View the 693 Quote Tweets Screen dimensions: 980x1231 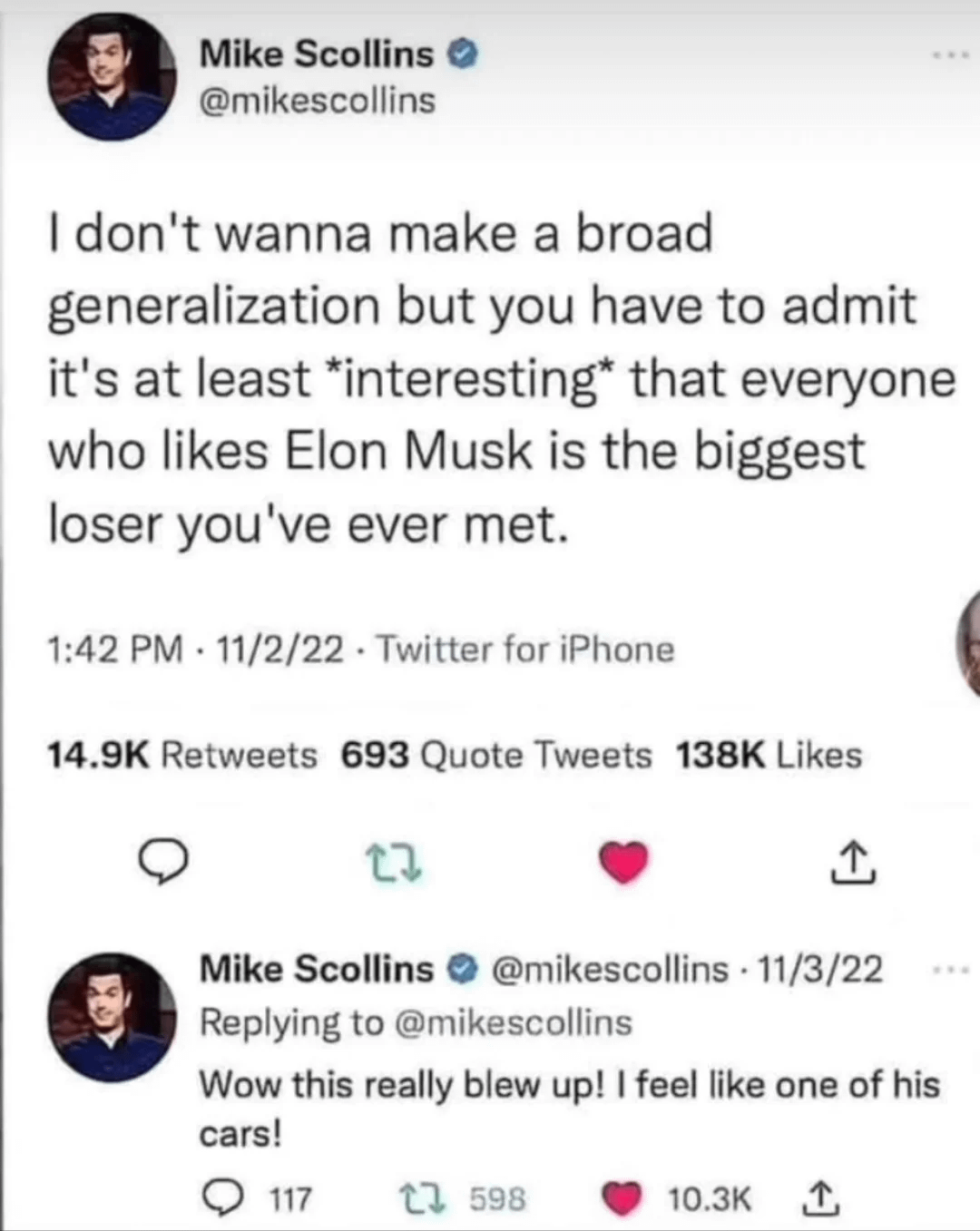click(496, 755)
